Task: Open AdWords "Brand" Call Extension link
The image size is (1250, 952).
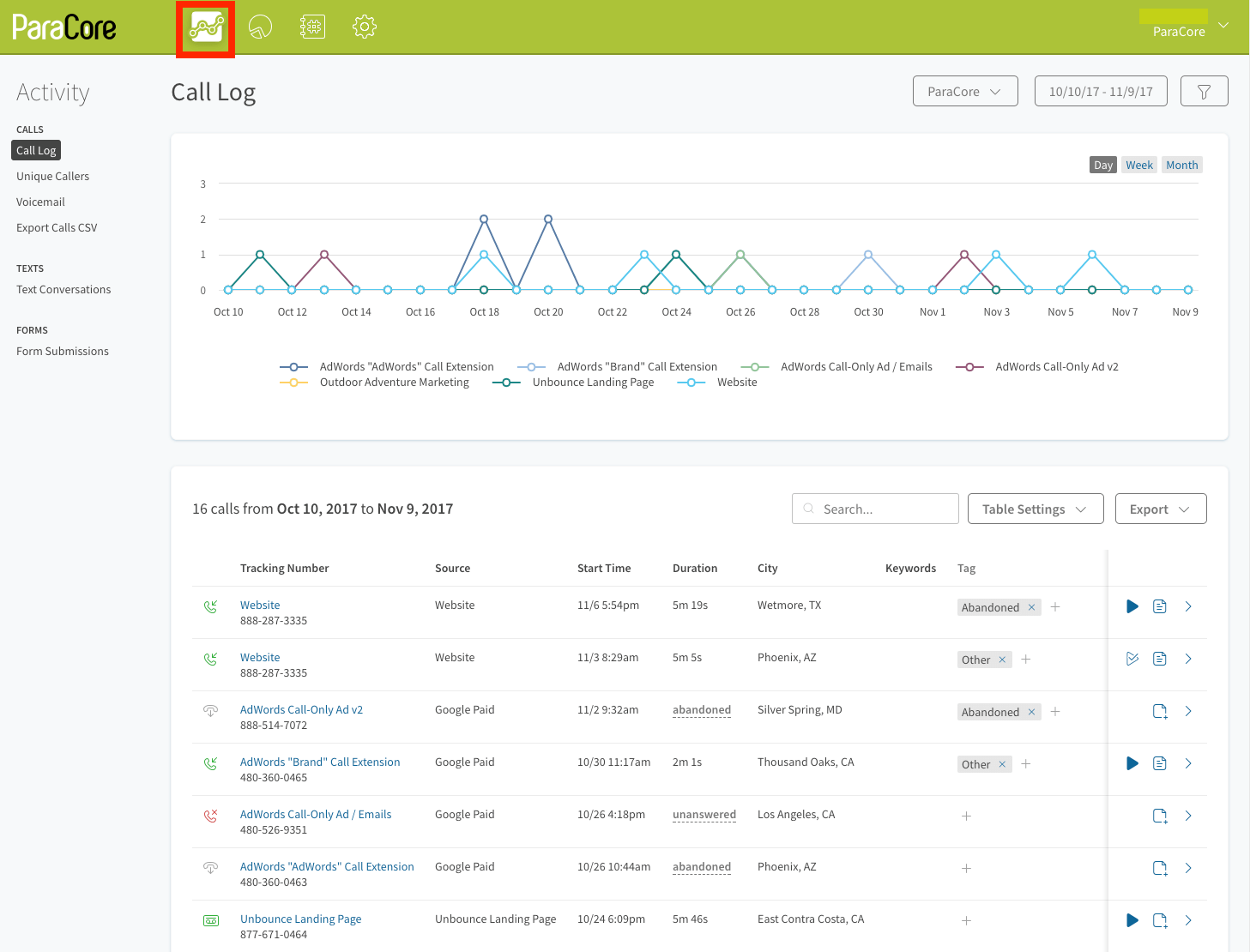Action: [320, 762]
